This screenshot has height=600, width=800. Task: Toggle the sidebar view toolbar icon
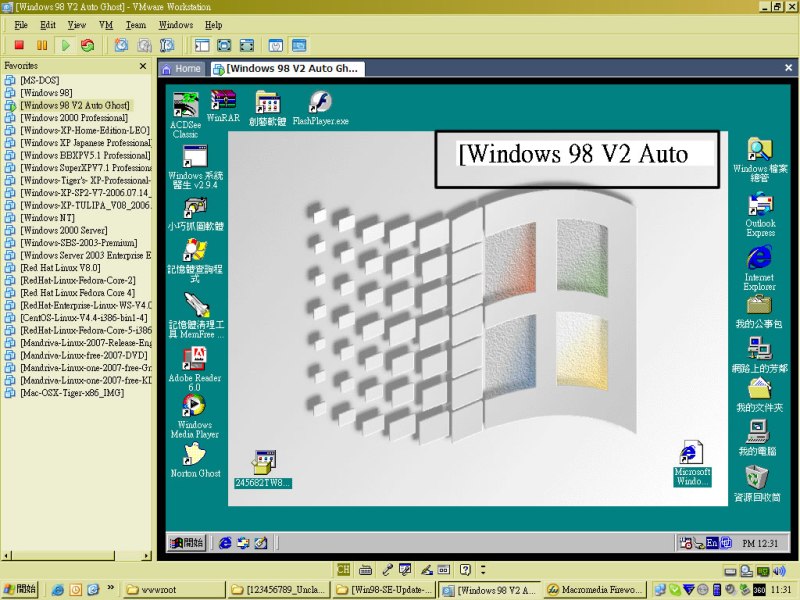[202, 45]
